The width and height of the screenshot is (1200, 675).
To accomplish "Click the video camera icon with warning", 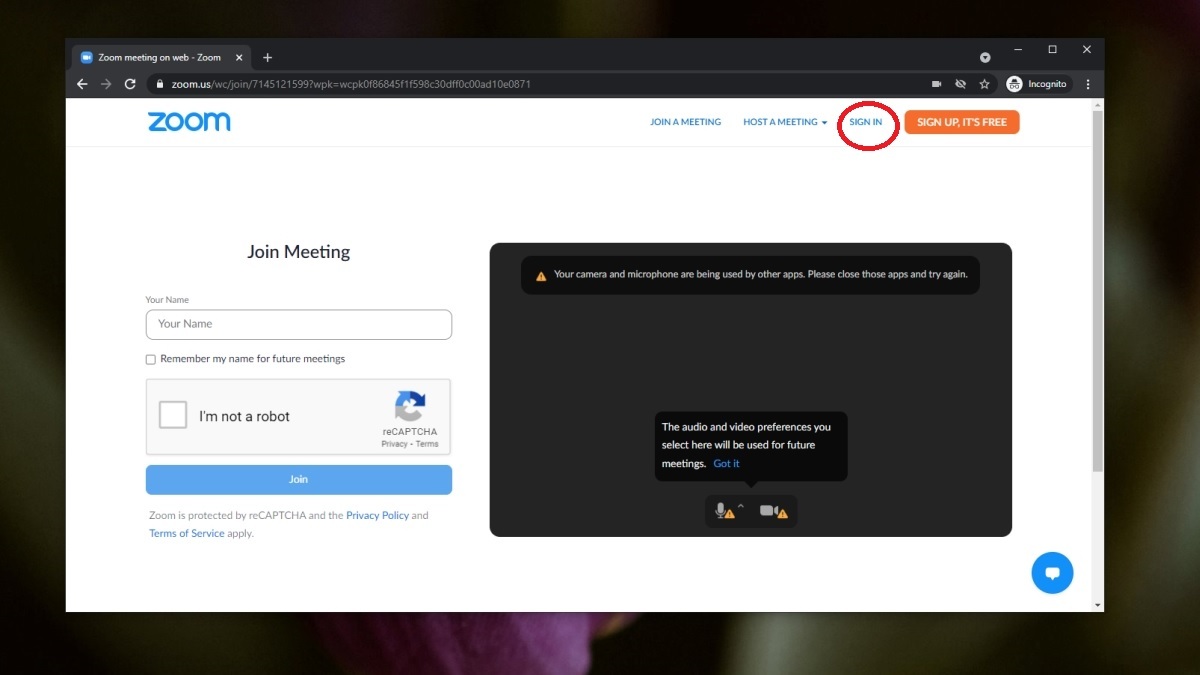I will [x=773, y=511].
